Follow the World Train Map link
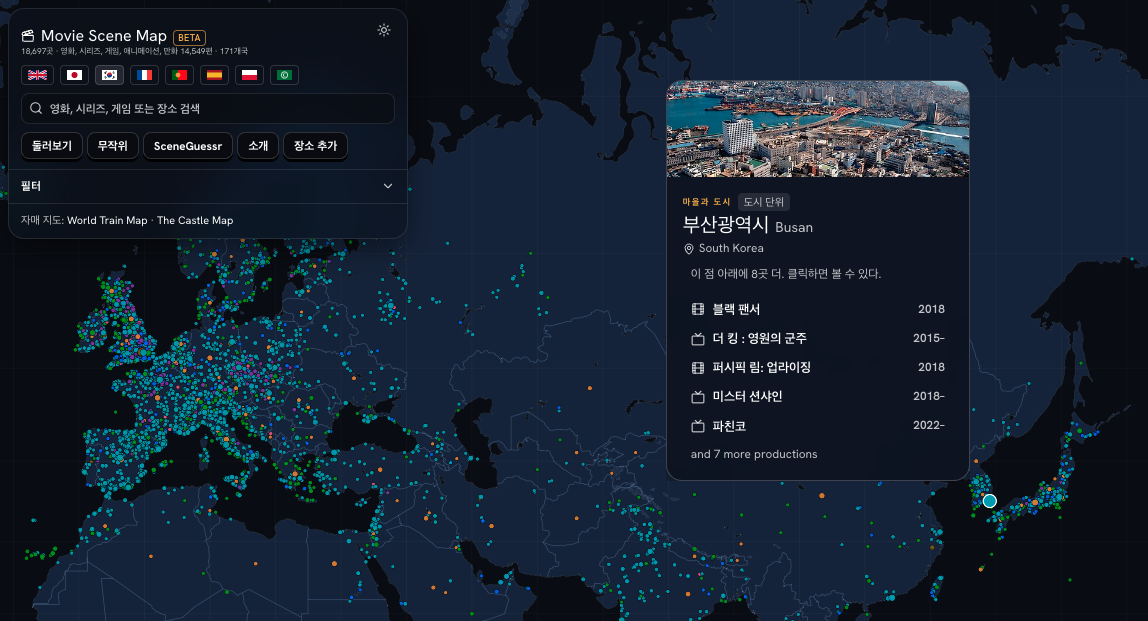This screenshot has width=1148, height=621. click(x=107, y=220)
